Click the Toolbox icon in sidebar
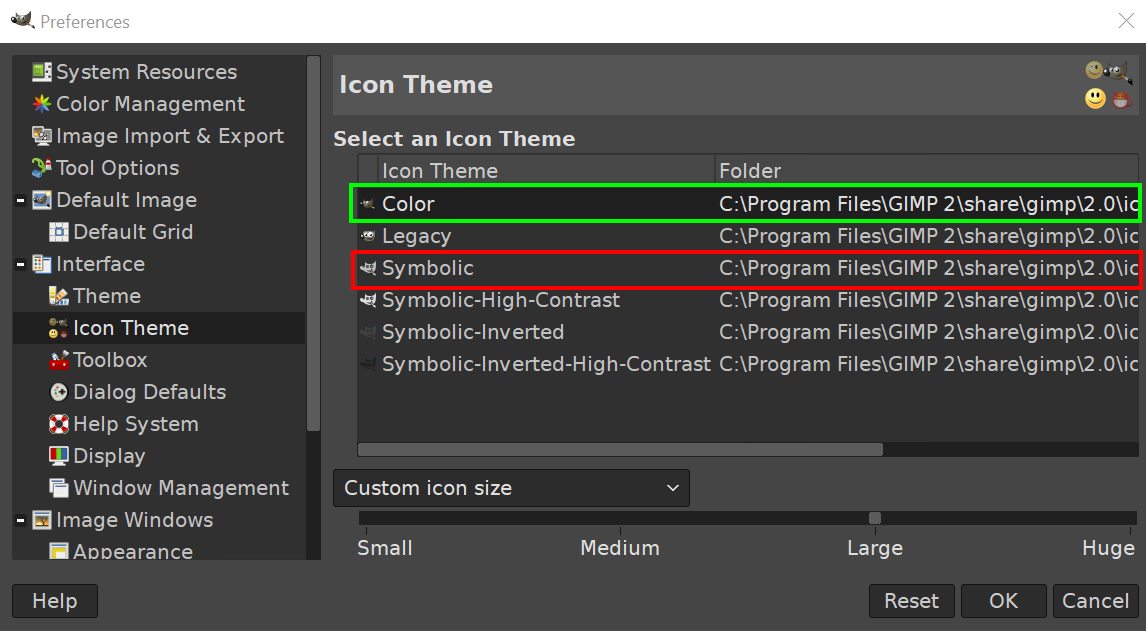1146x631 pixels. point(60,359)
